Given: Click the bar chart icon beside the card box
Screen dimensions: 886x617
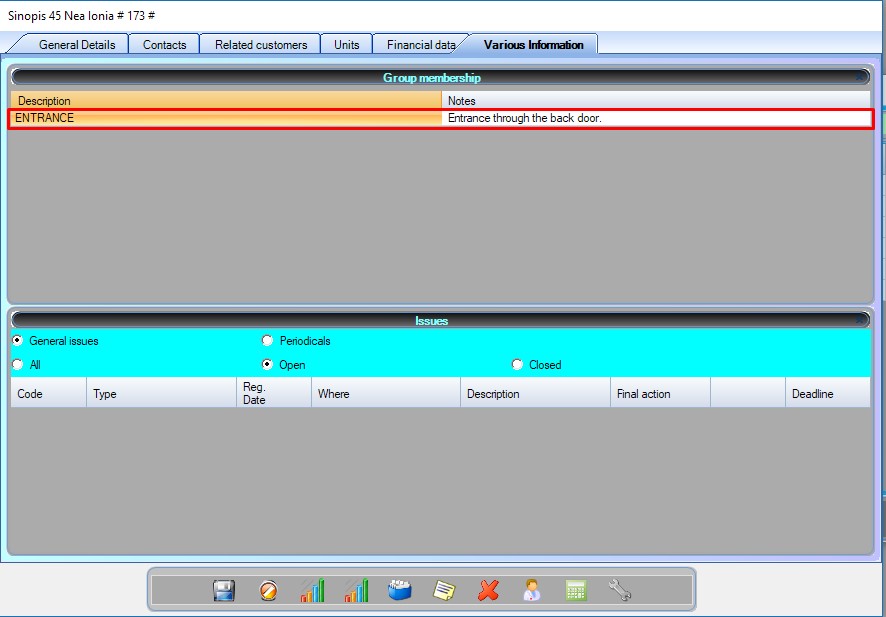Looking at the screenshot, I should pos(356,591).
